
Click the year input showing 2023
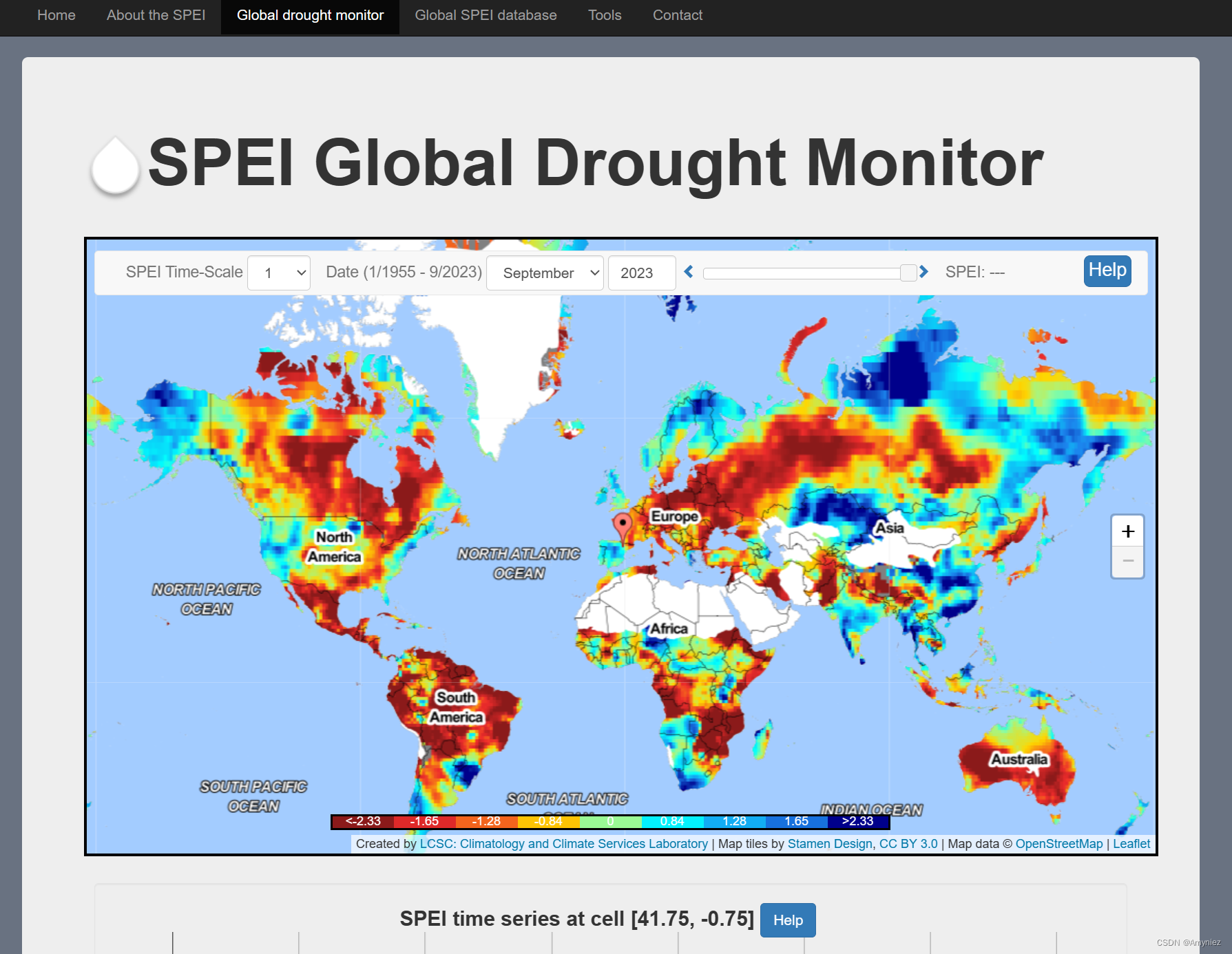(641, 273)
